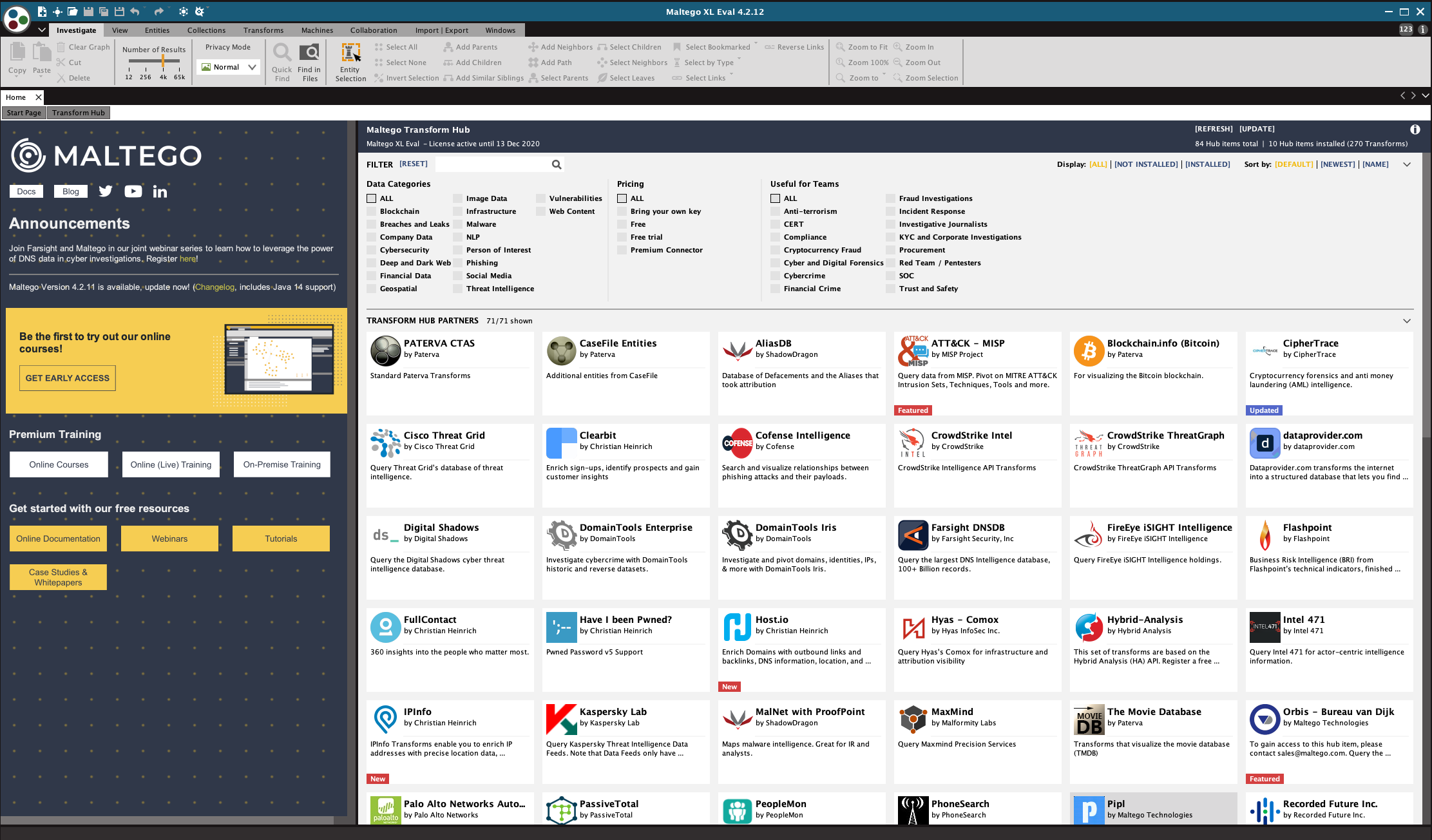The image size is (1432, 840).
Task: Click the NOT INSTALLED display filter
Action: (x=1146, y=164)
